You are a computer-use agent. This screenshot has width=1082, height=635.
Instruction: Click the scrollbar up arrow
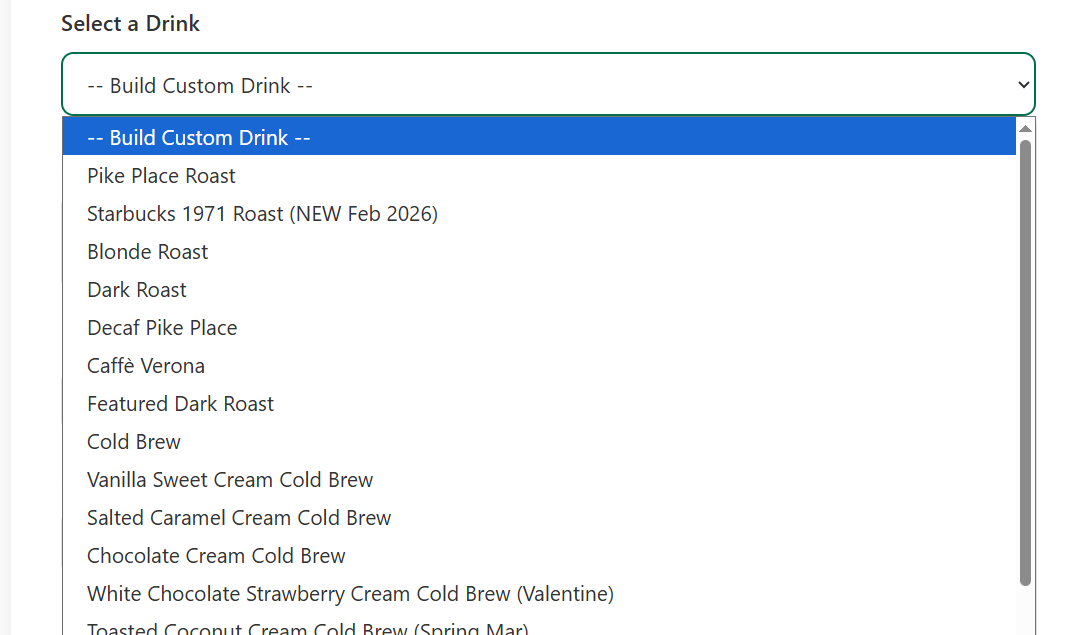point(1025,127)
